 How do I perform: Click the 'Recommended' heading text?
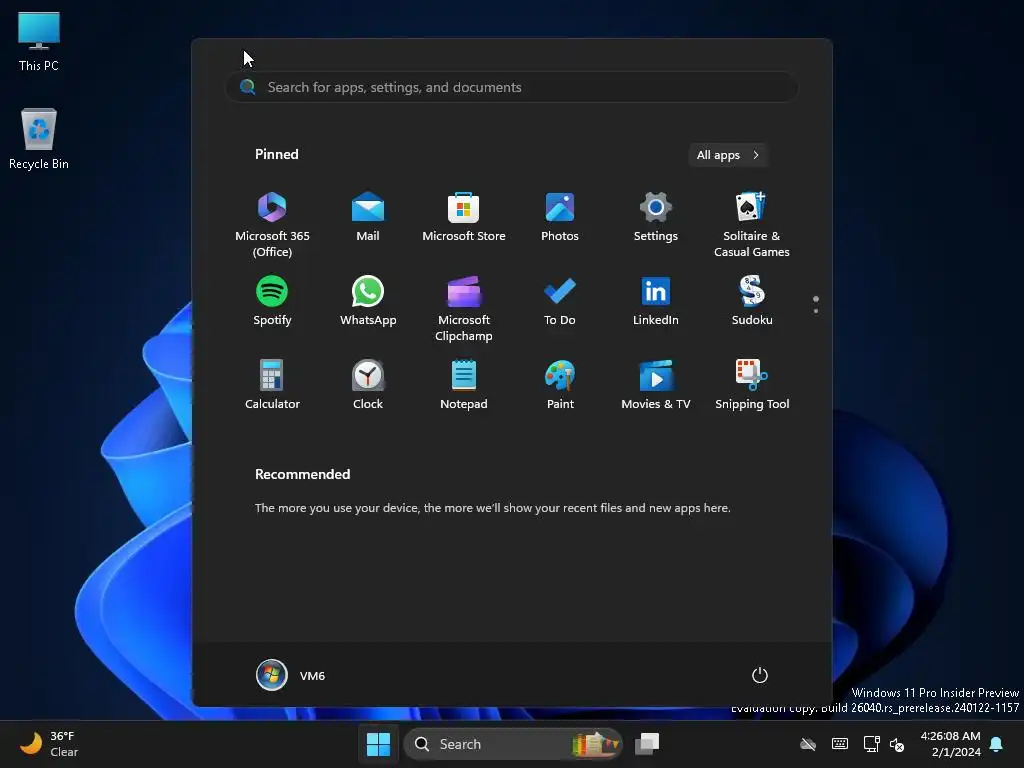tap(302, 474)
